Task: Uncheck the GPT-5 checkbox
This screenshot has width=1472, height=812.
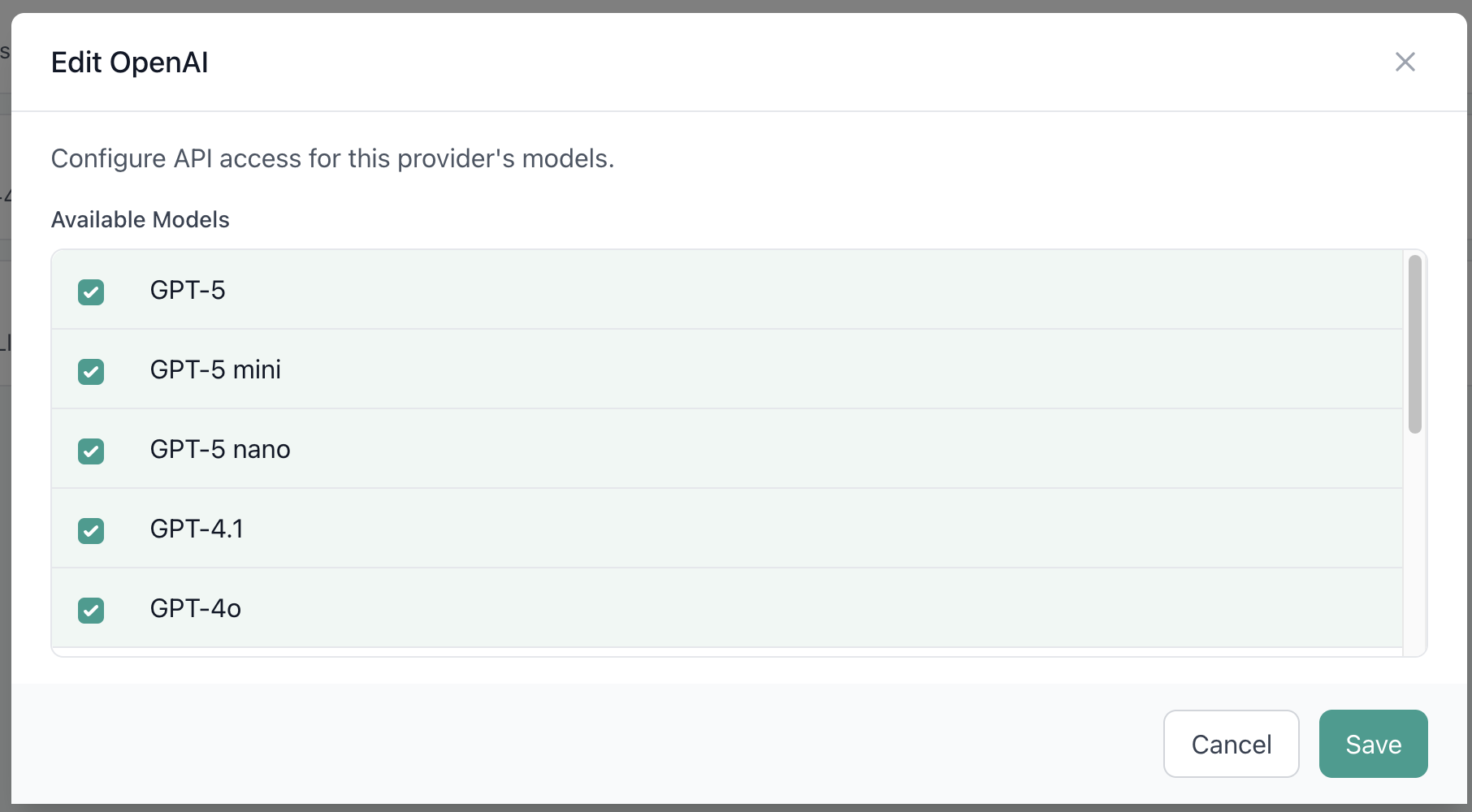Action: 91,292
